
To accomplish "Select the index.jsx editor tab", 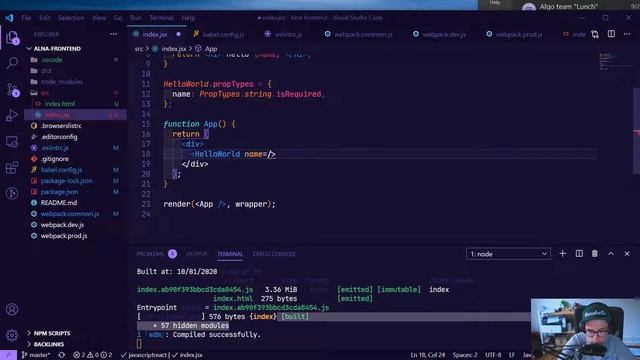I will (157, 34).
